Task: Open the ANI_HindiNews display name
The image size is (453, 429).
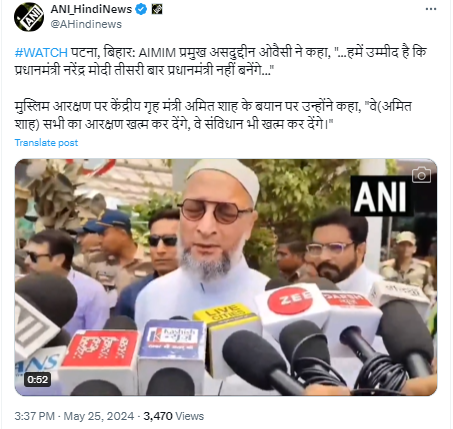Action: [91, 9]
